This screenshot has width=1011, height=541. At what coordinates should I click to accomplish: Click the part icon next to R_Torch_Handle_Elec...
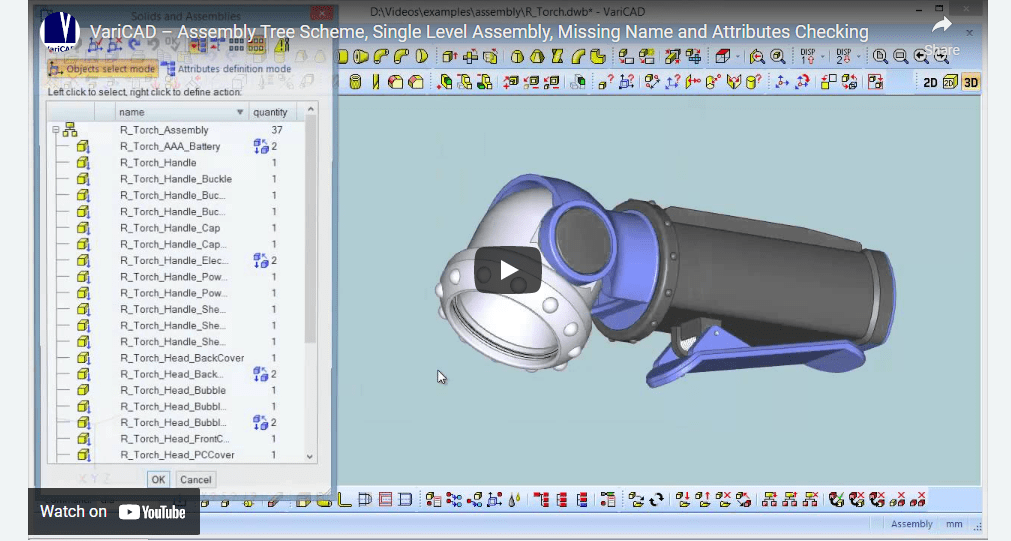click(x=83, y=261)
